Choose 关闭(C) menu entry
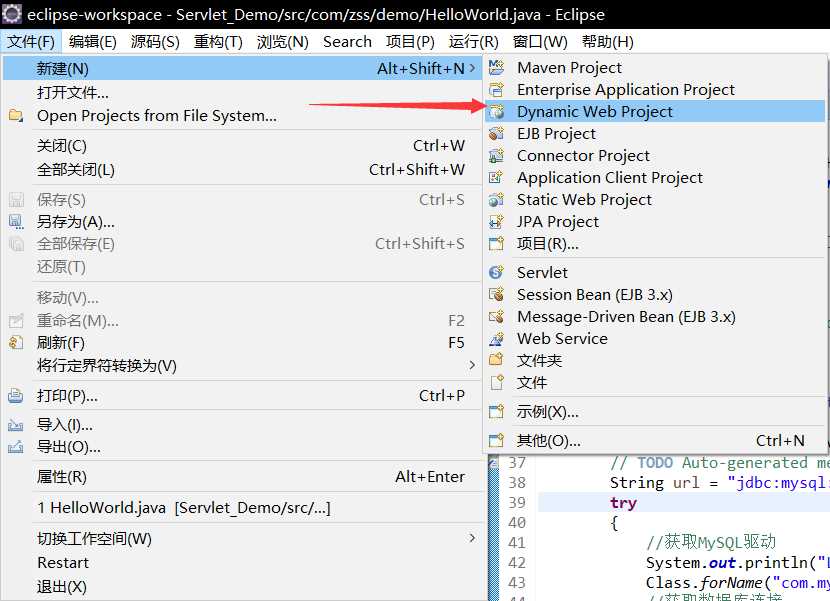Viewport: 830px width, 601px height. [242, 146]
